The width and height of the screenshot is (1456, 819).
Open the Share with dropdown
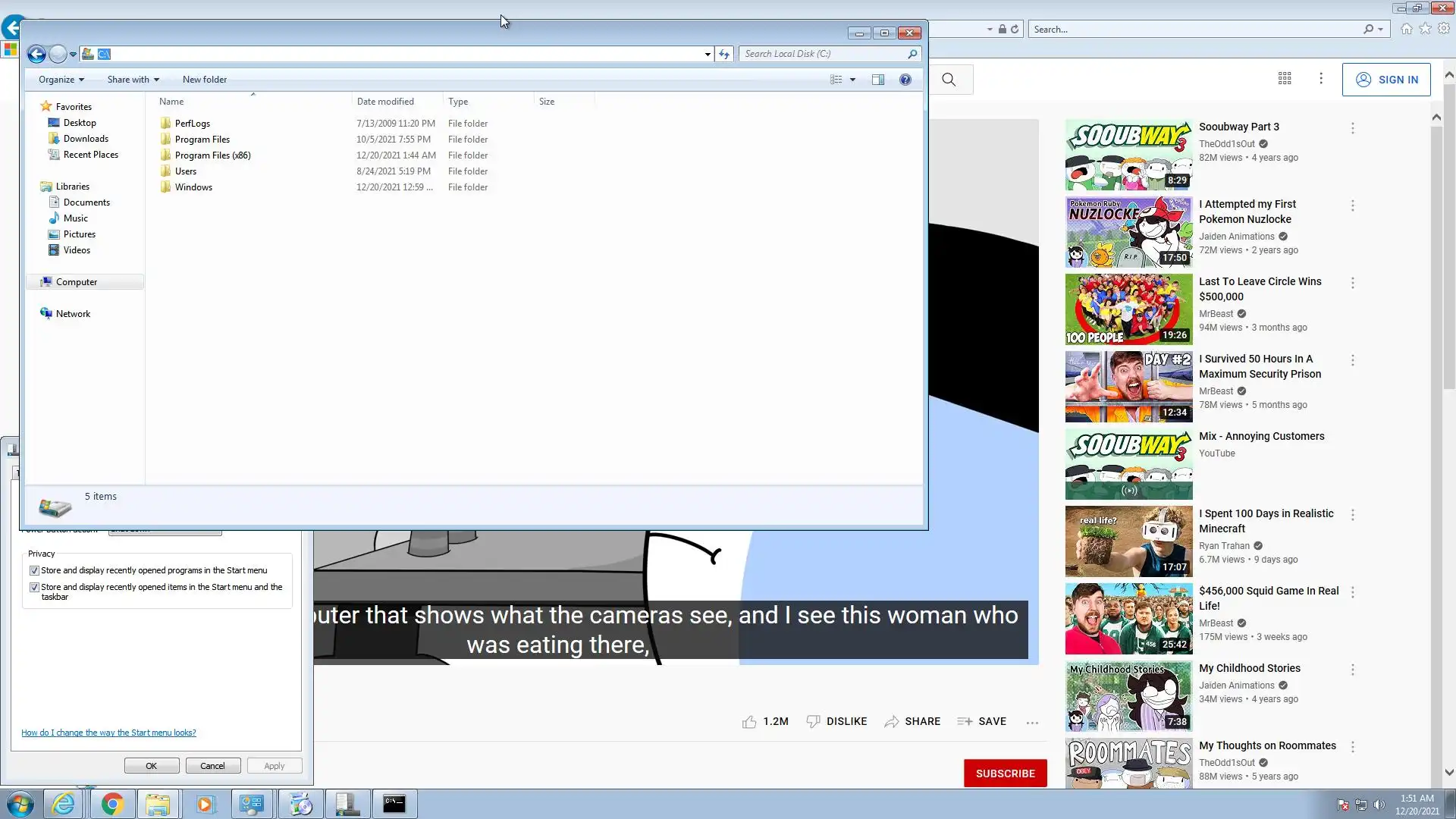tap(133, 80)
